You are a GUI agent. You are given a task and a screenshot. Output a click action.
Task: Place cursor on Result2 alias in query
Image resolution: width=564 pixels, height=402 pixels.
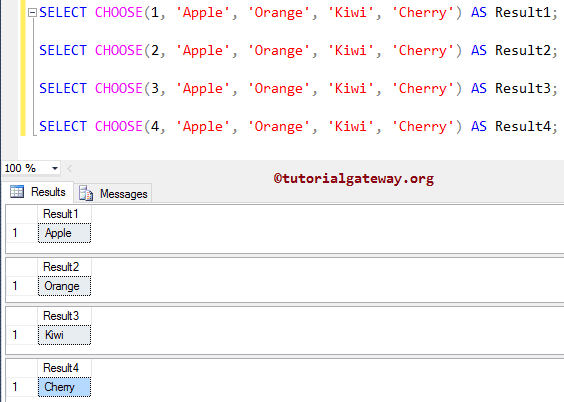(x=523, y=50)
